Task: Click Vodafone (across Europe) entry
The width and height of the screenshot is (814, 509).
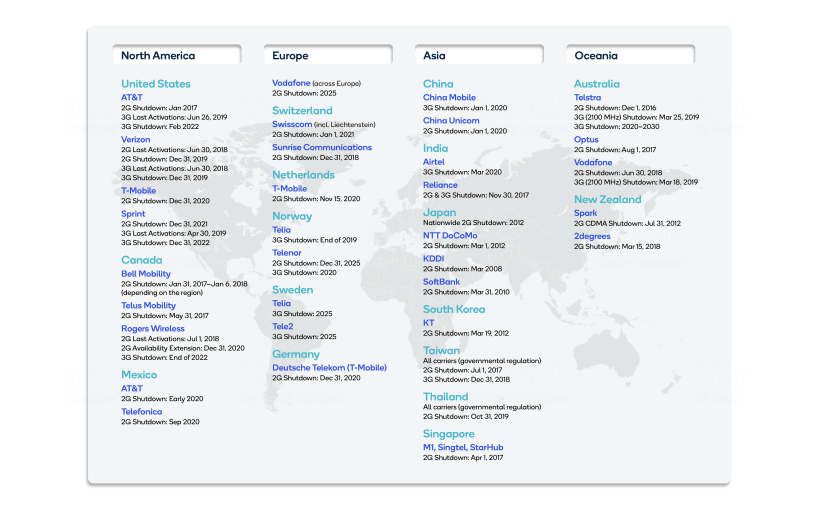Action: pos(316,83)
